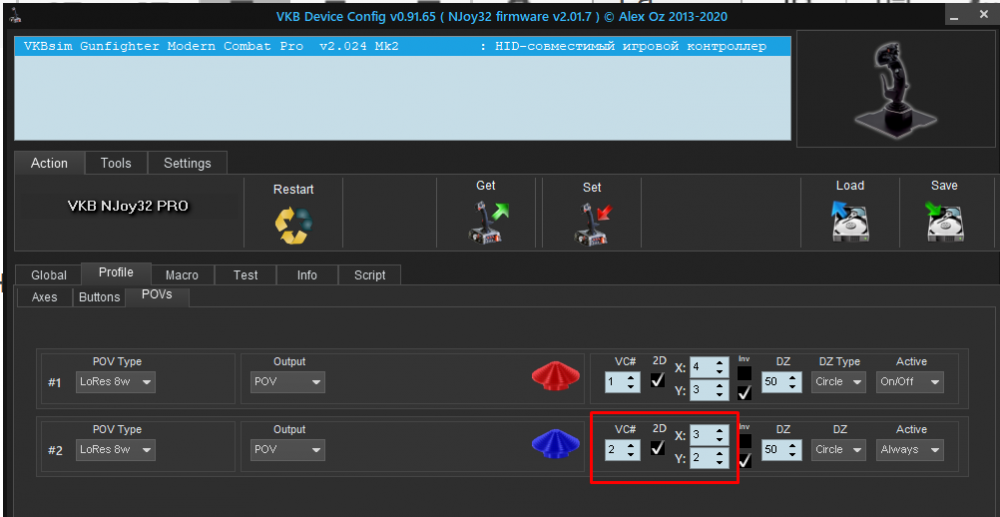Open the Active Always dropdown for #2
1000x517 pixels.
click(909, 449)
